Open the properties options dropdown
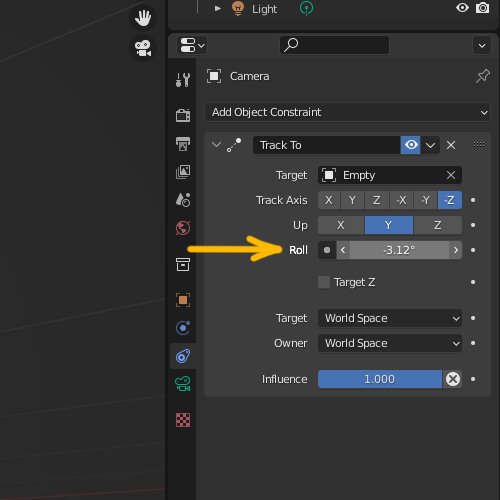 pos(482,45)
